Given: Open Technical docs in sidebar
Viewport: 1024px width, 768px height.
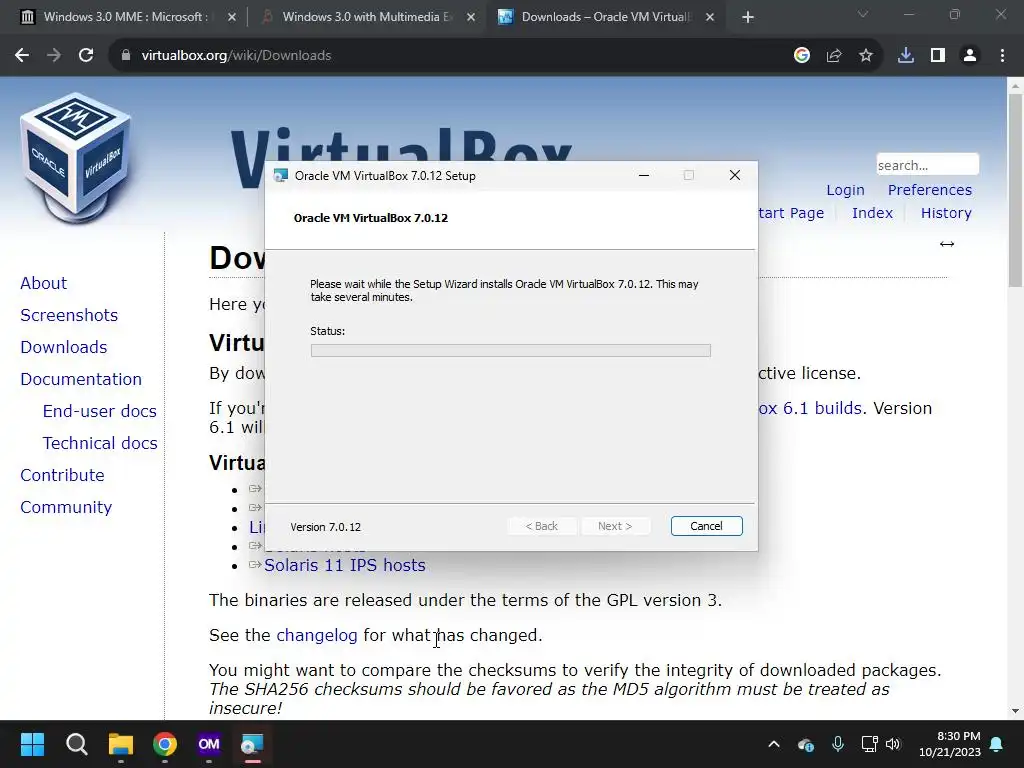Looking at the screenshot, I should point(100,443).
